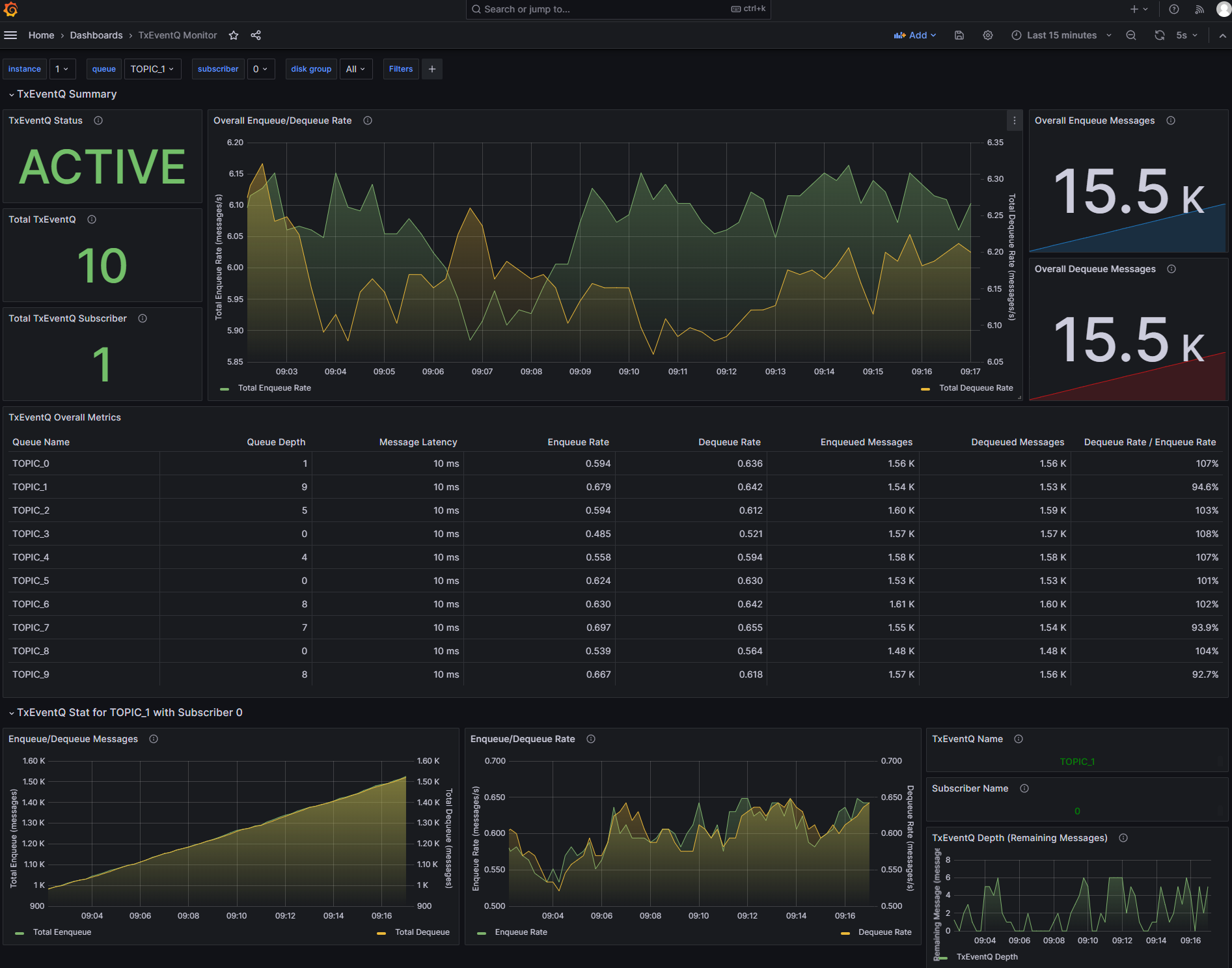Click the Filters button
Image resolution: width=1232 pixels, height=968 pixels.
pyautogui.click(x=400, y=68)
